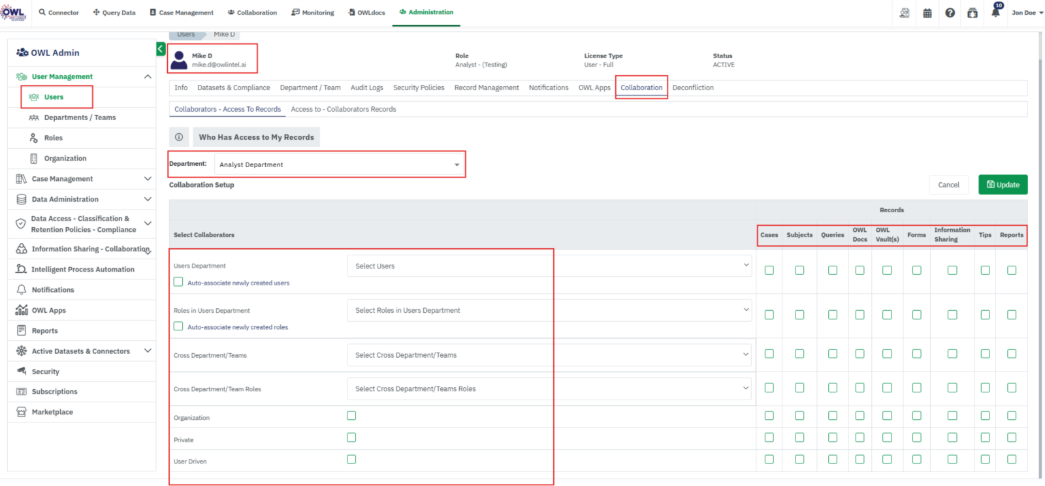Open the Audit Logs tab

364,88
